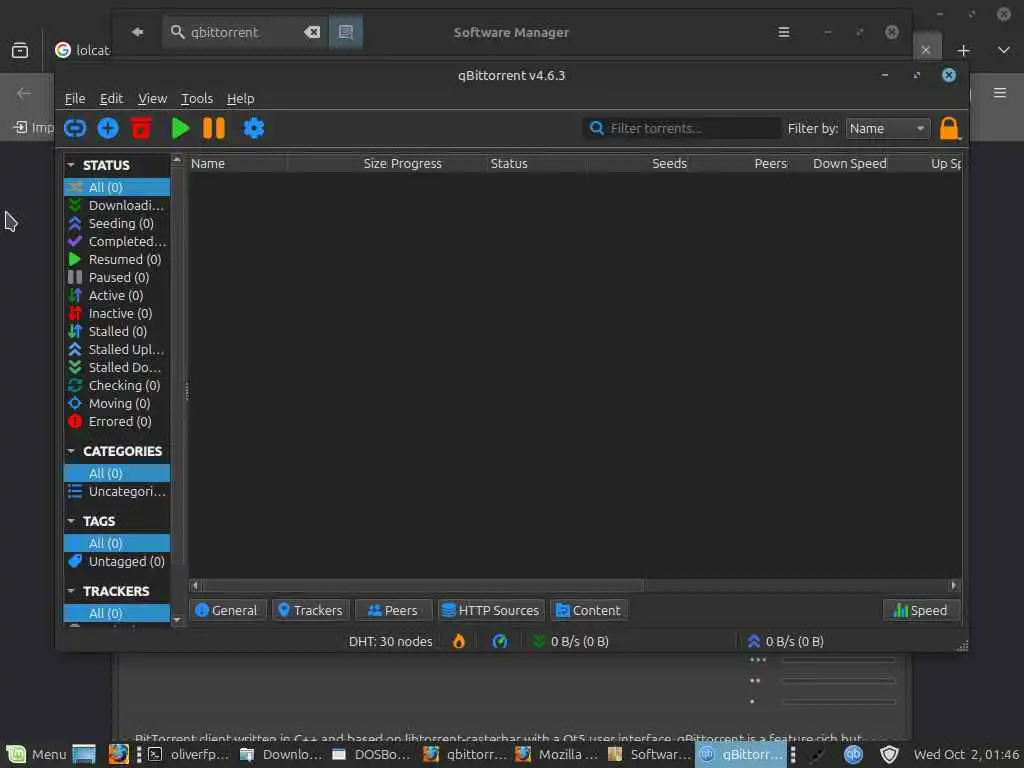This screenshot has height=768, width=1024.
Task: Sort by the Seeds column header
Action: point(638,164)
